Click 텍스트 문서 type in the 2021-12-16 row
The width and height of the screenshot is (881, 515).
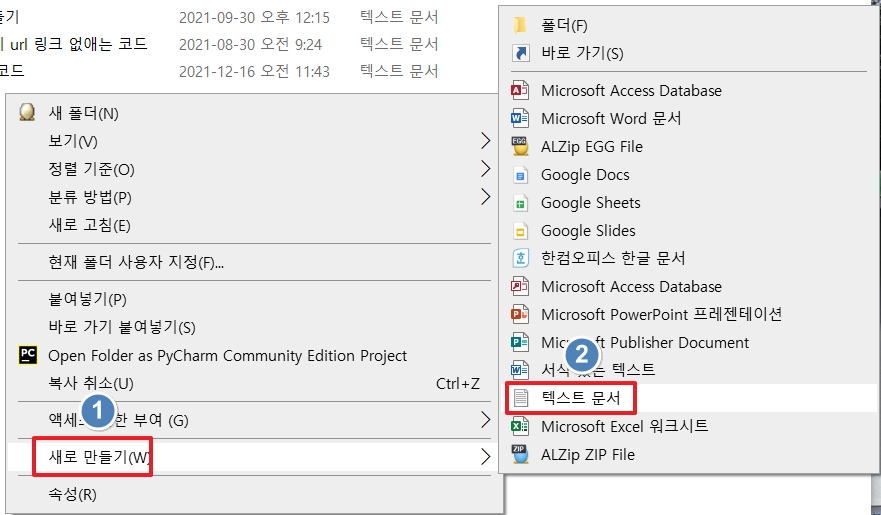399,71
